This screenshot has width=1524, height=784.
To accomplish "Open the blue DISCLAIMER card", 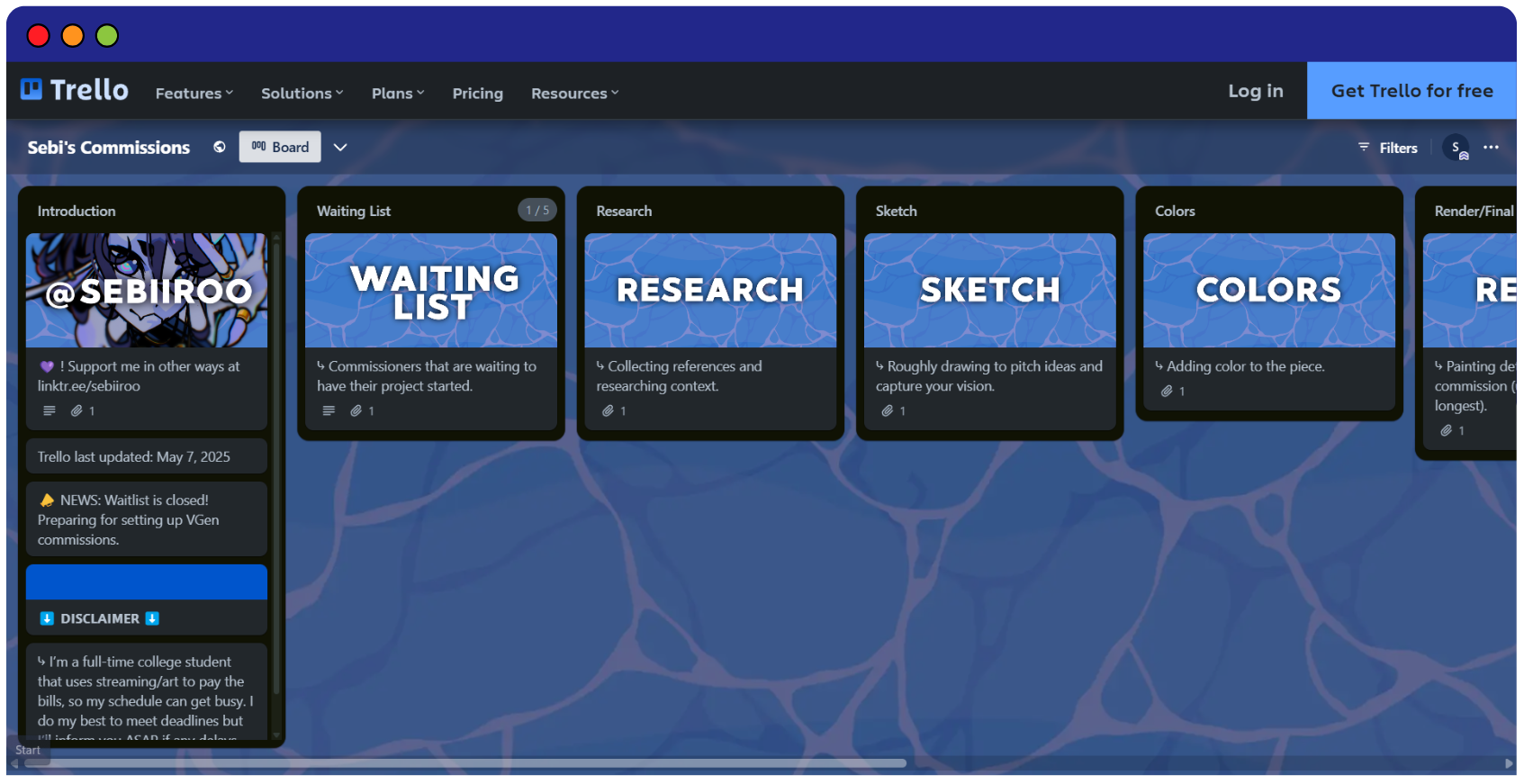I will [x=146, y=600].
